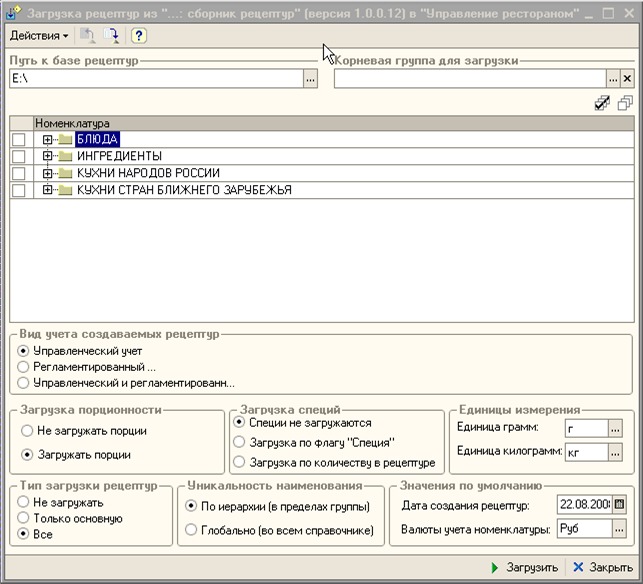Open selector for Единица грамм
643x584 pixels.
(x=615, y=429)
